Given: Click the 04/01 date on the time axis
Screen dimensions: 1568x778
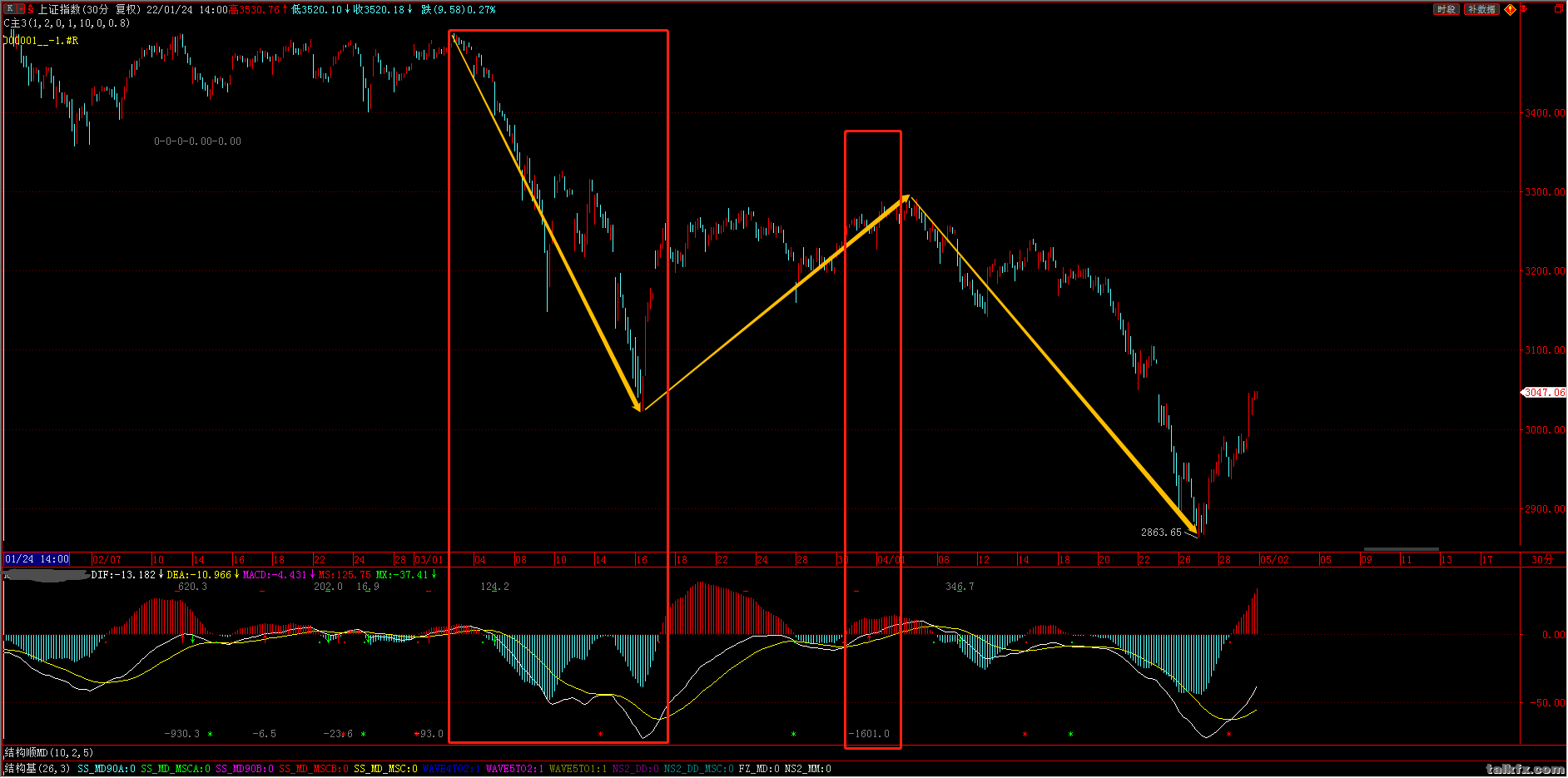Looking at the screenshot, I should pyautogui.click(x=891, y=559).
